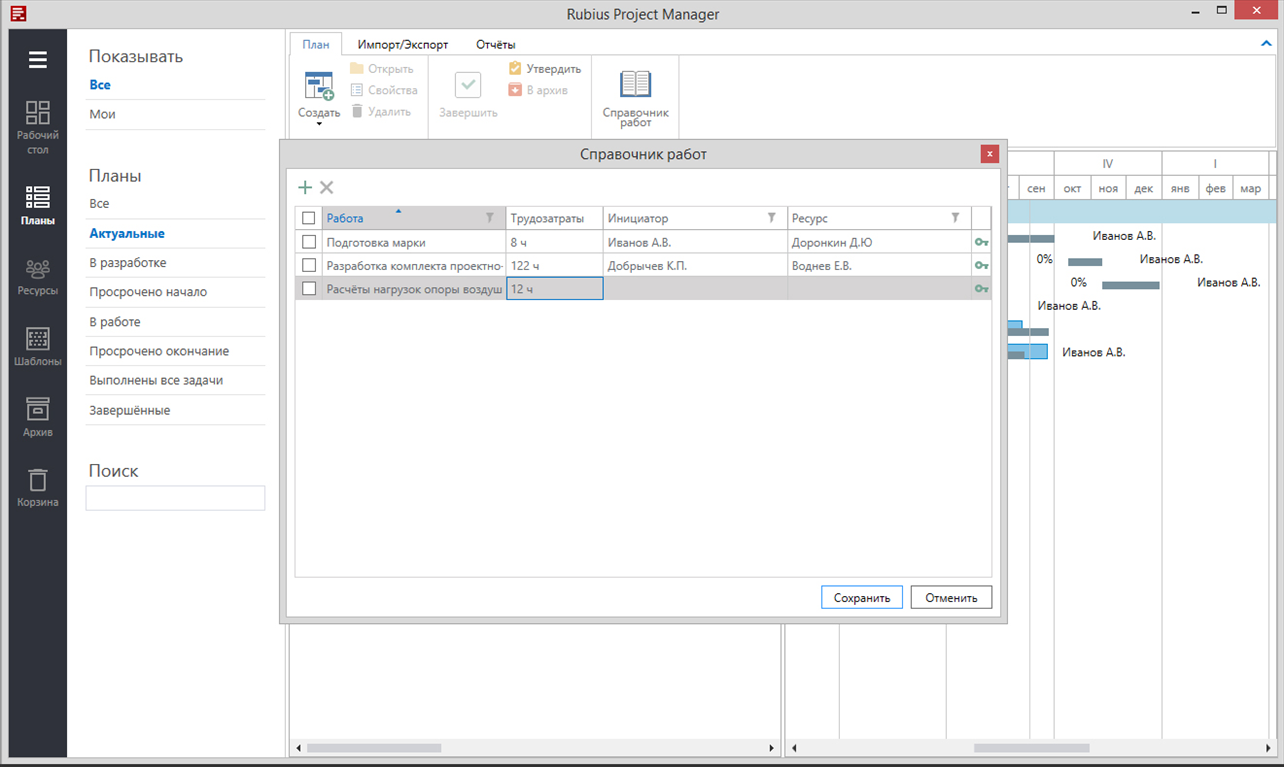The height and width of the screenshot is (767, 1284).
Task: Select the Доронкин Д.Ю resource cell
Action: (879, 242)
